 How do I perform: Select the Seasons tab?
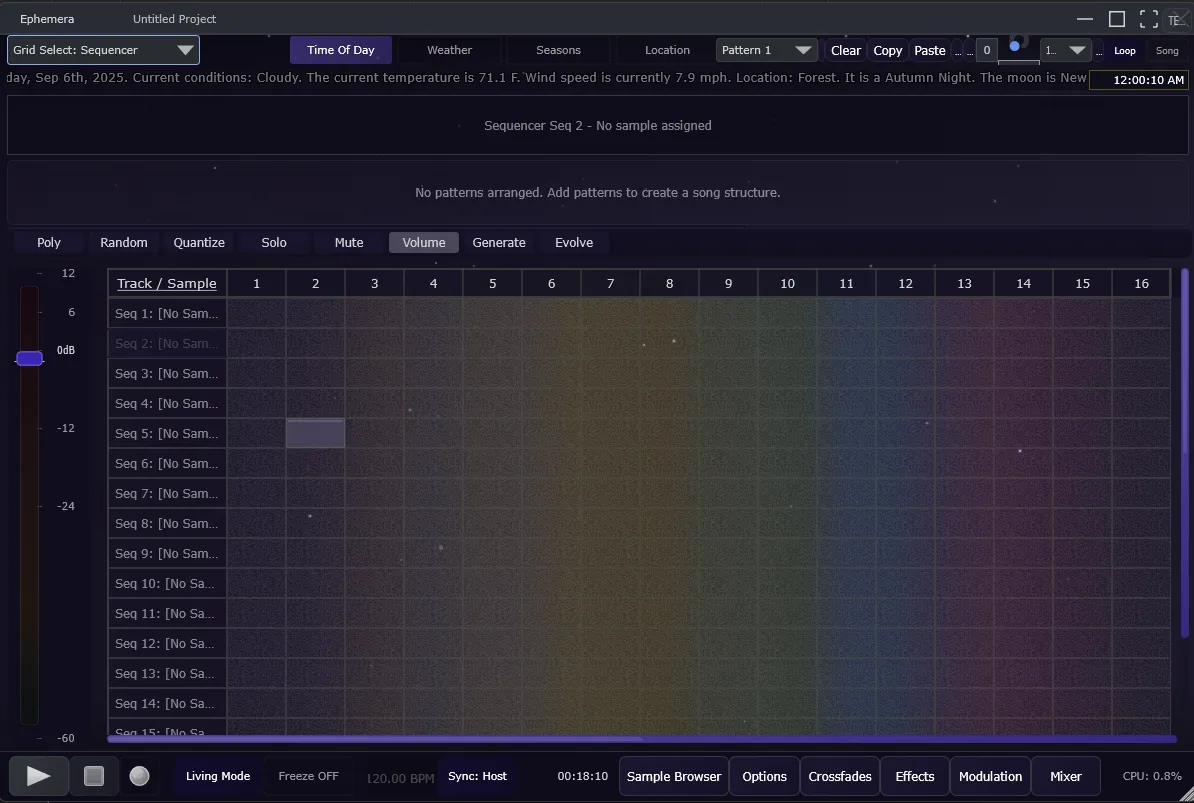(557, 49)
